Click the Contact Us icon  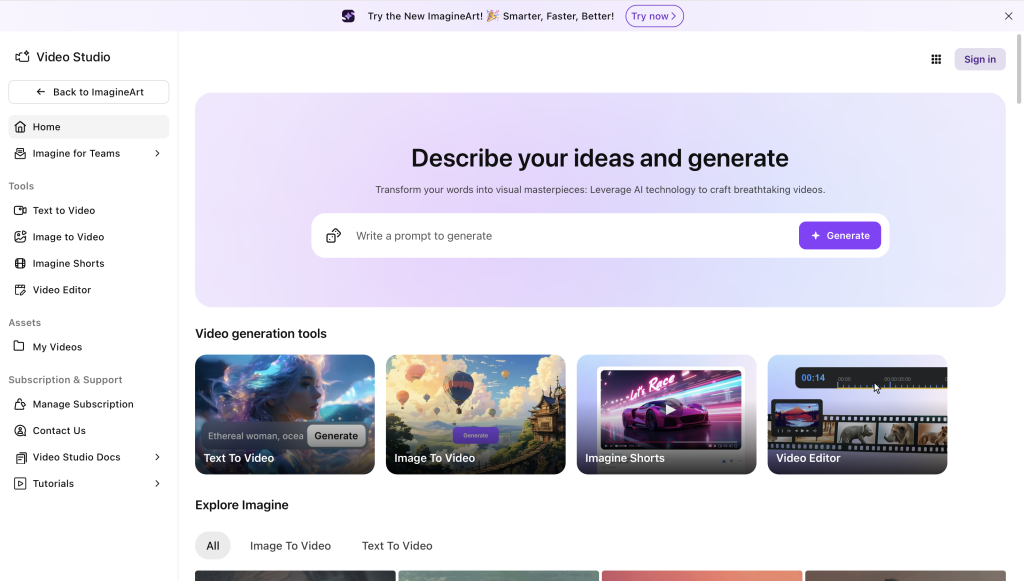(x=20, y=431)
